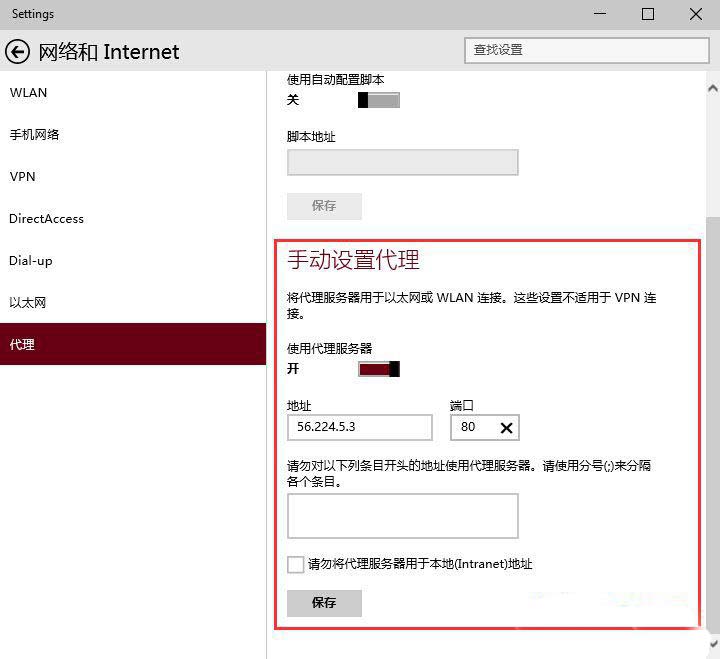Clear the port field with the X
720x659 pixels.
click(x=506, y=428)
